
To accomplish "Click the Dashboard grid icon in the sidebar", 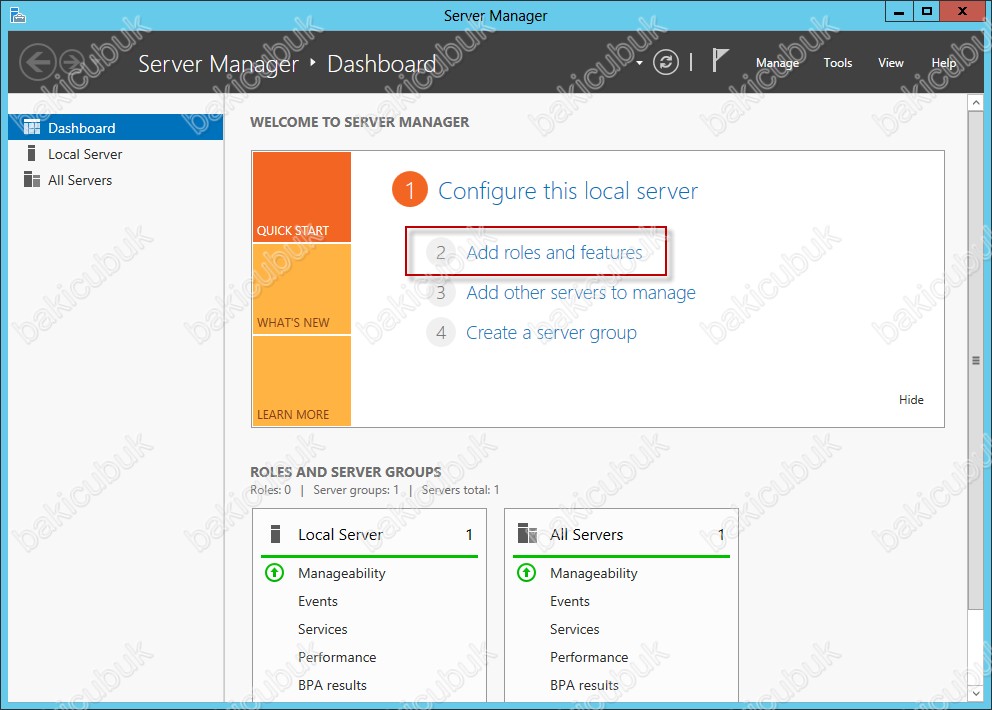I will 32,127.
